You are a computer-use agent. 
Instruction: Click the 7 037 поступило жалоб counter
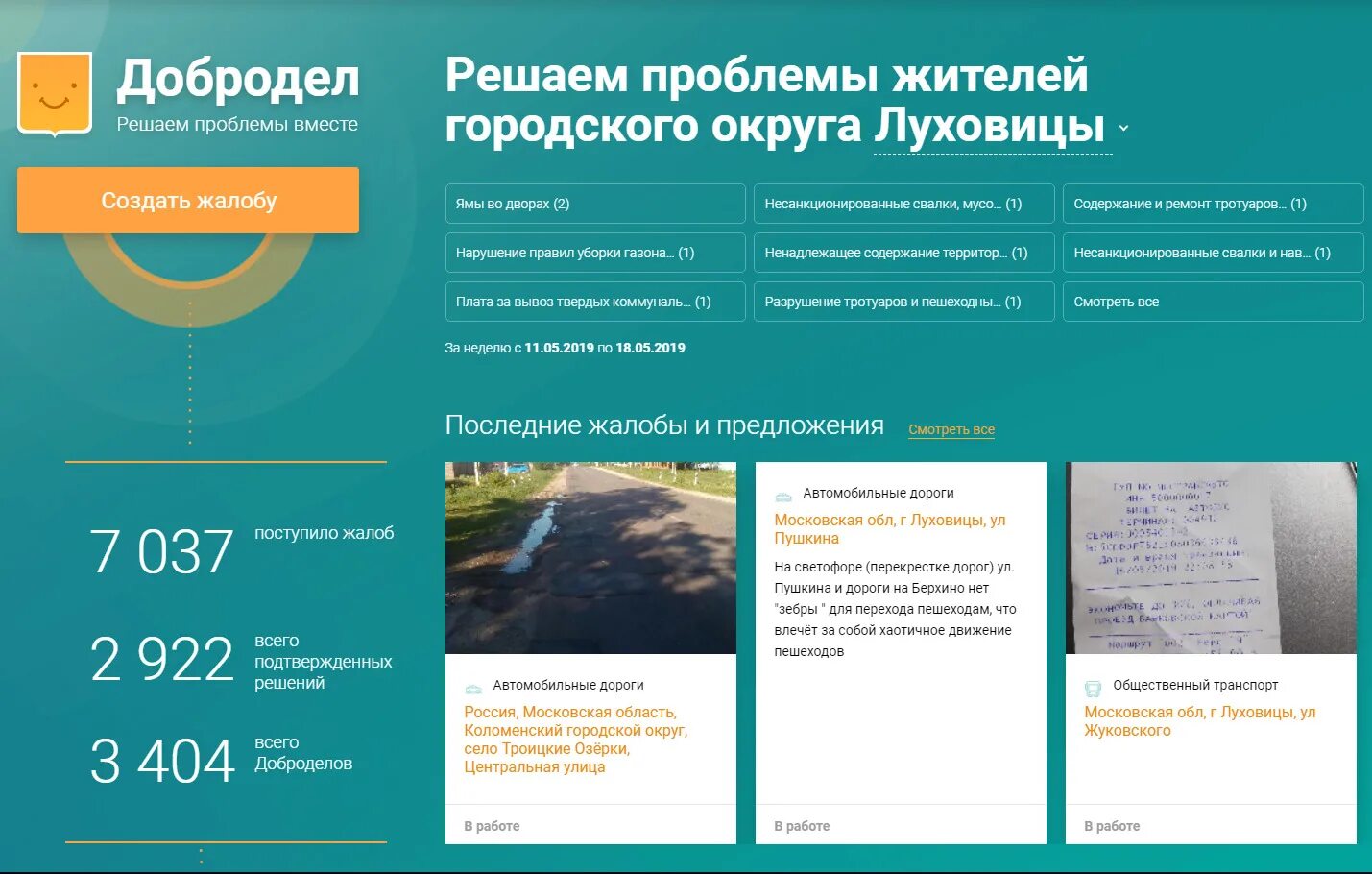coord(242,550)
